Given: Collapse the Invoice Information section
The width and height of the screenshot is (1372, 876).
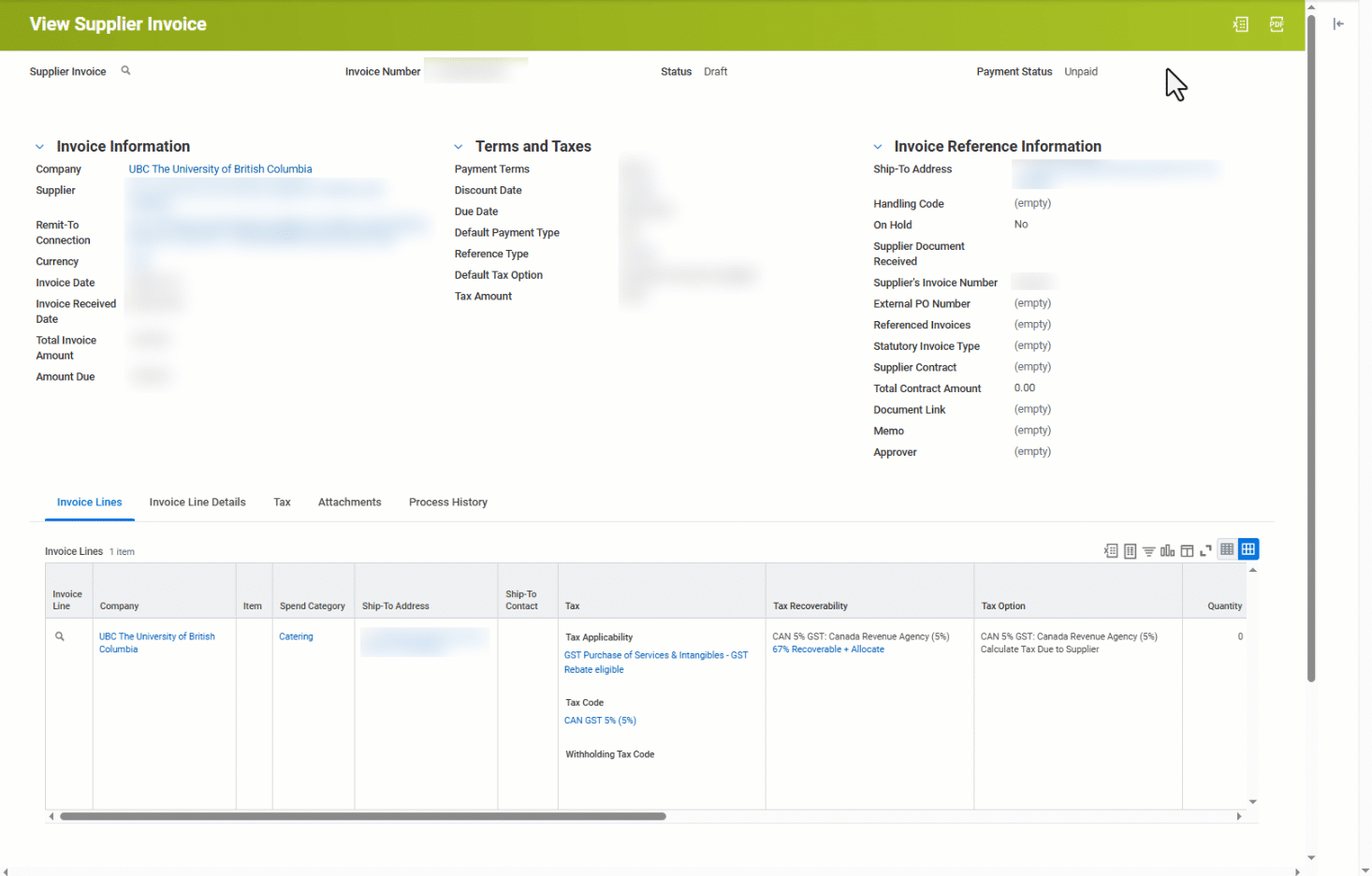Looking at the screenshot, I should pos(39,146).
